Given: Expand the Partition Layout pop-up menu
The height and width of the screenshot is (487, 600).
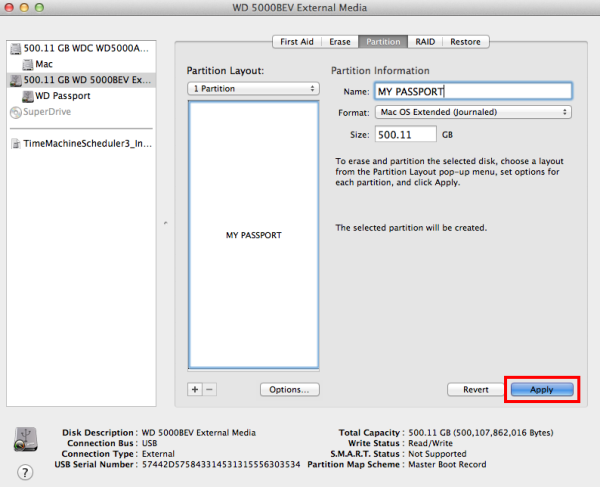Looking at the screenshot, I should coord(253,89).
